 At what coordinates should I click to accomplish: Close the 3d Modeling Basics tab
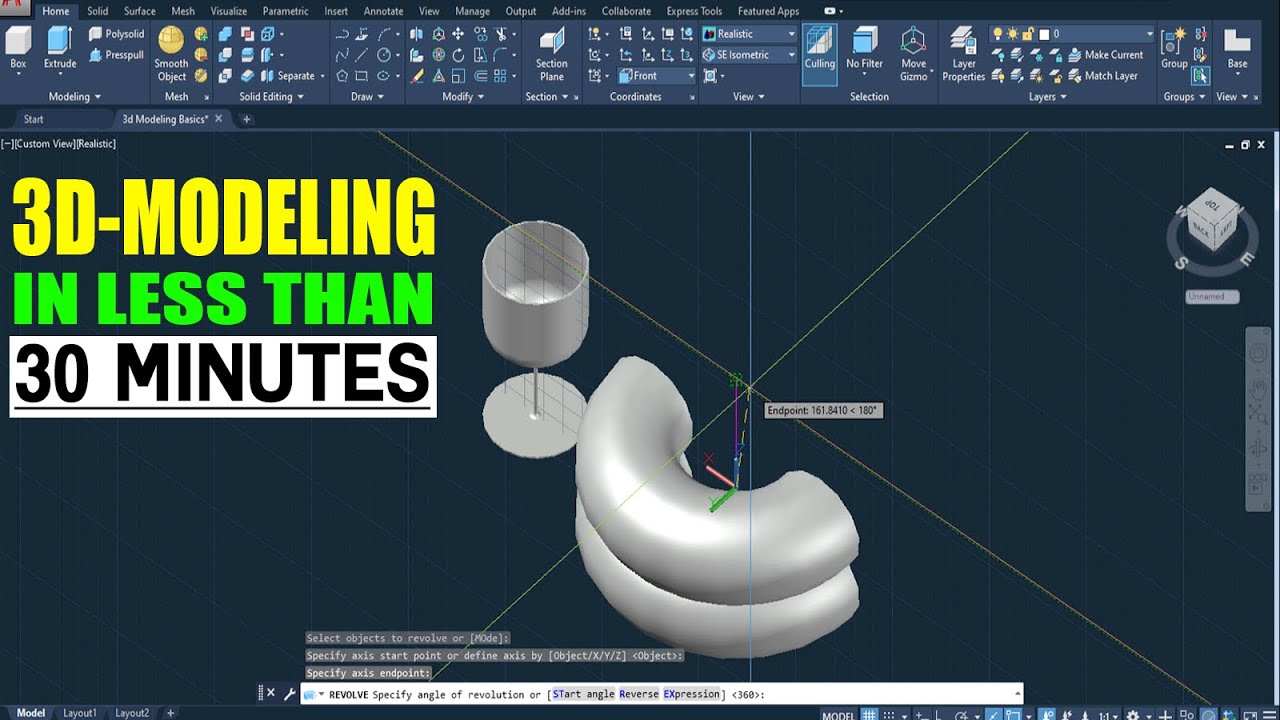click(219, 119)
